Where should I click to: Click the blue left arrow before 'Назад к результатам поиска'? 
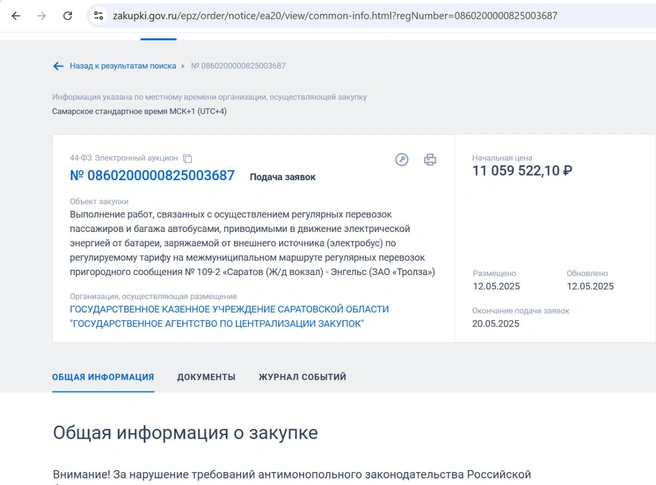pyautogui.click(x=58, y=66)
